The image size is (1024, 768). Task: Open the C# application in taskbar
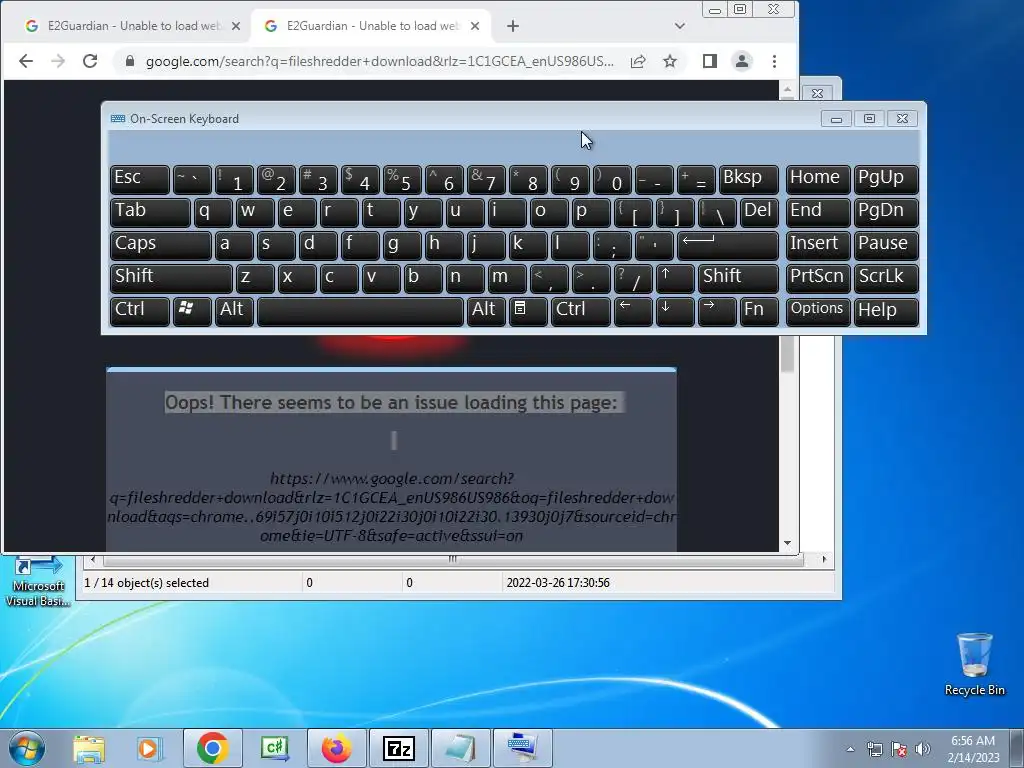[275, 748]
